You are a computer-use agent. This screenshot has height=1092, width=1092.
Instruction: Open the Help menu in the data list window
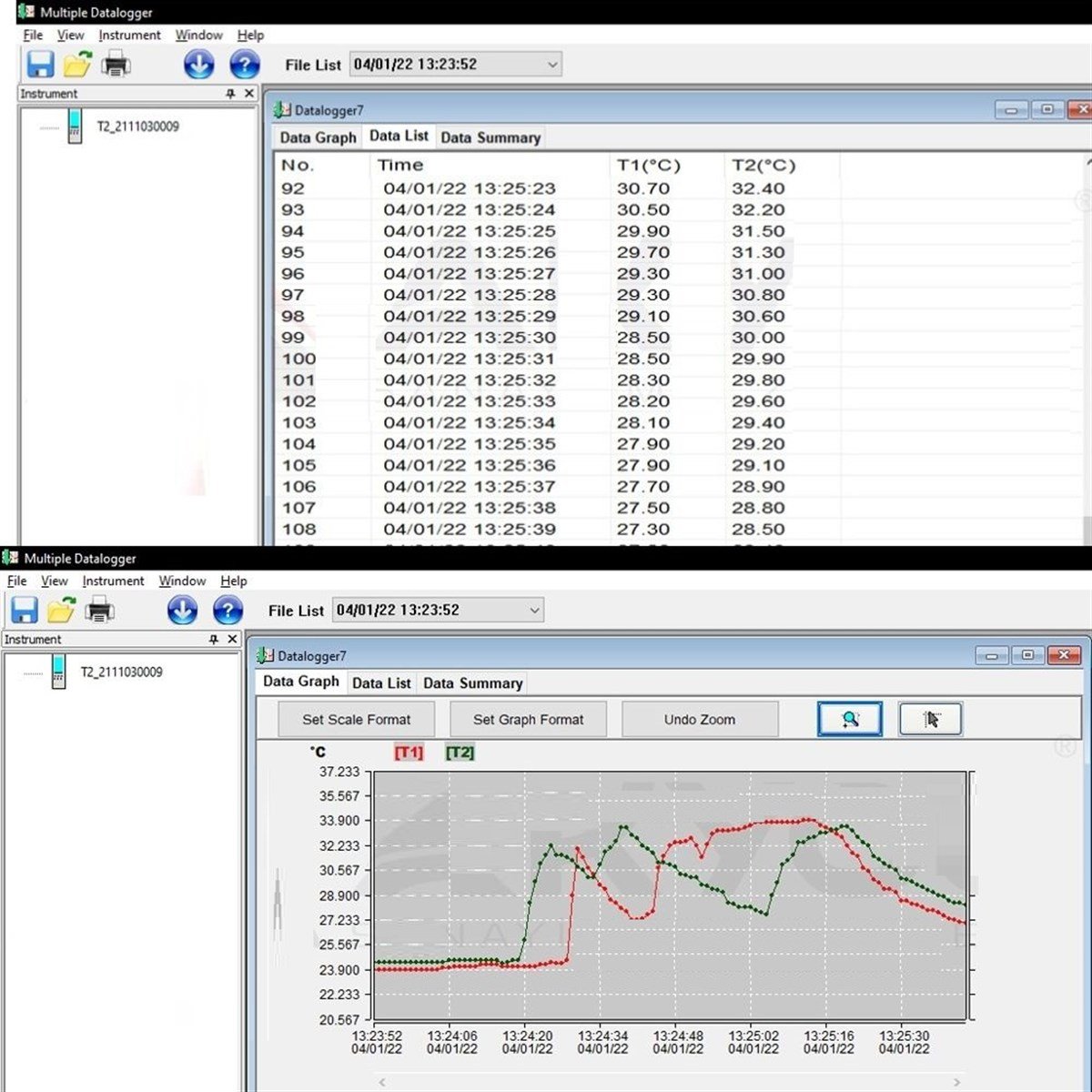(250, 35)
